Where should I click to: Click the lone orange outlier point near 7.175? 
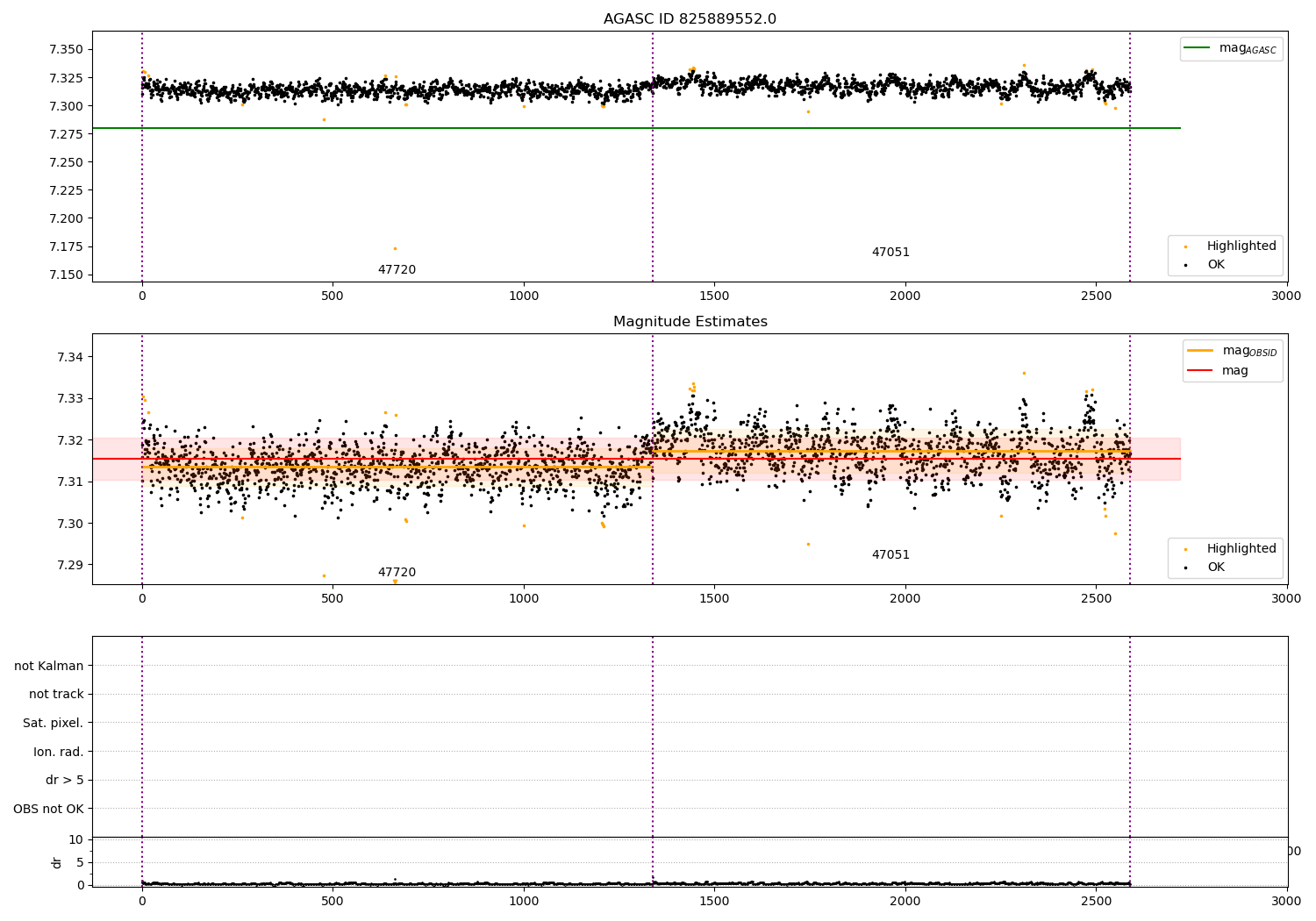pyautogui.click(x=395, y=248)
